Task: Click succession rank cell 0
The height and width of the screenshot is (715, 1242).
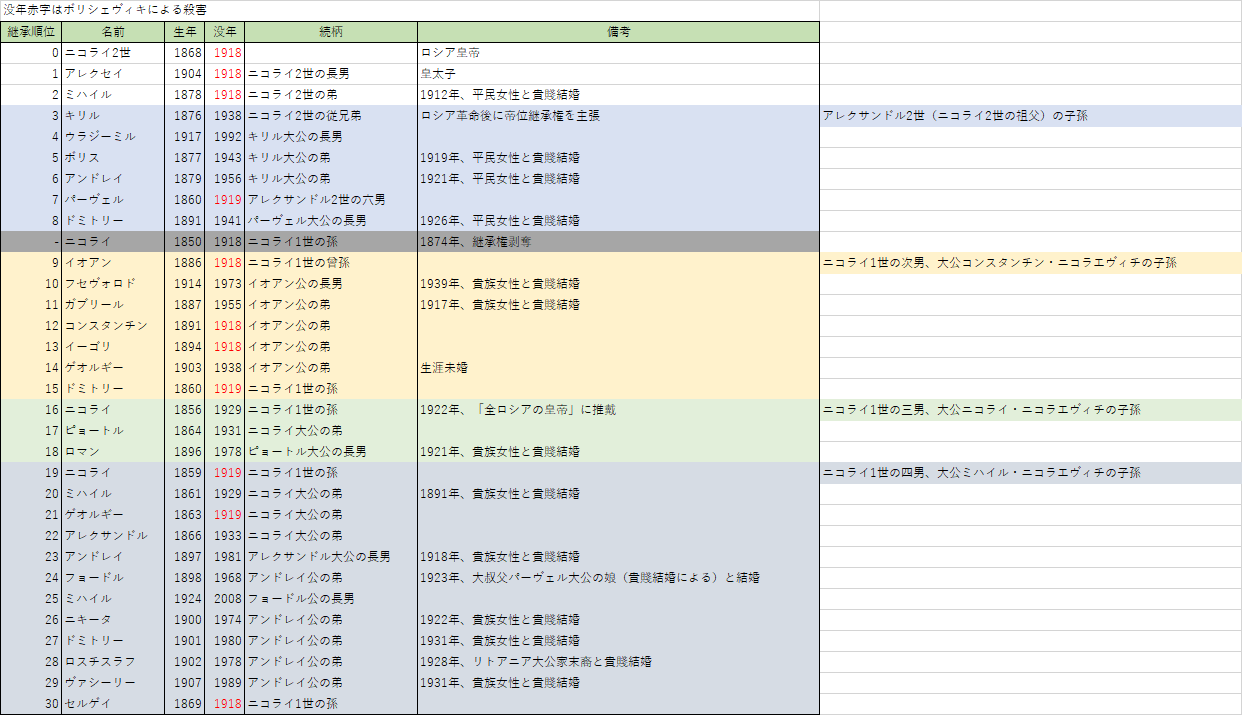Action: pyautogui.click(x=31, y=53)
